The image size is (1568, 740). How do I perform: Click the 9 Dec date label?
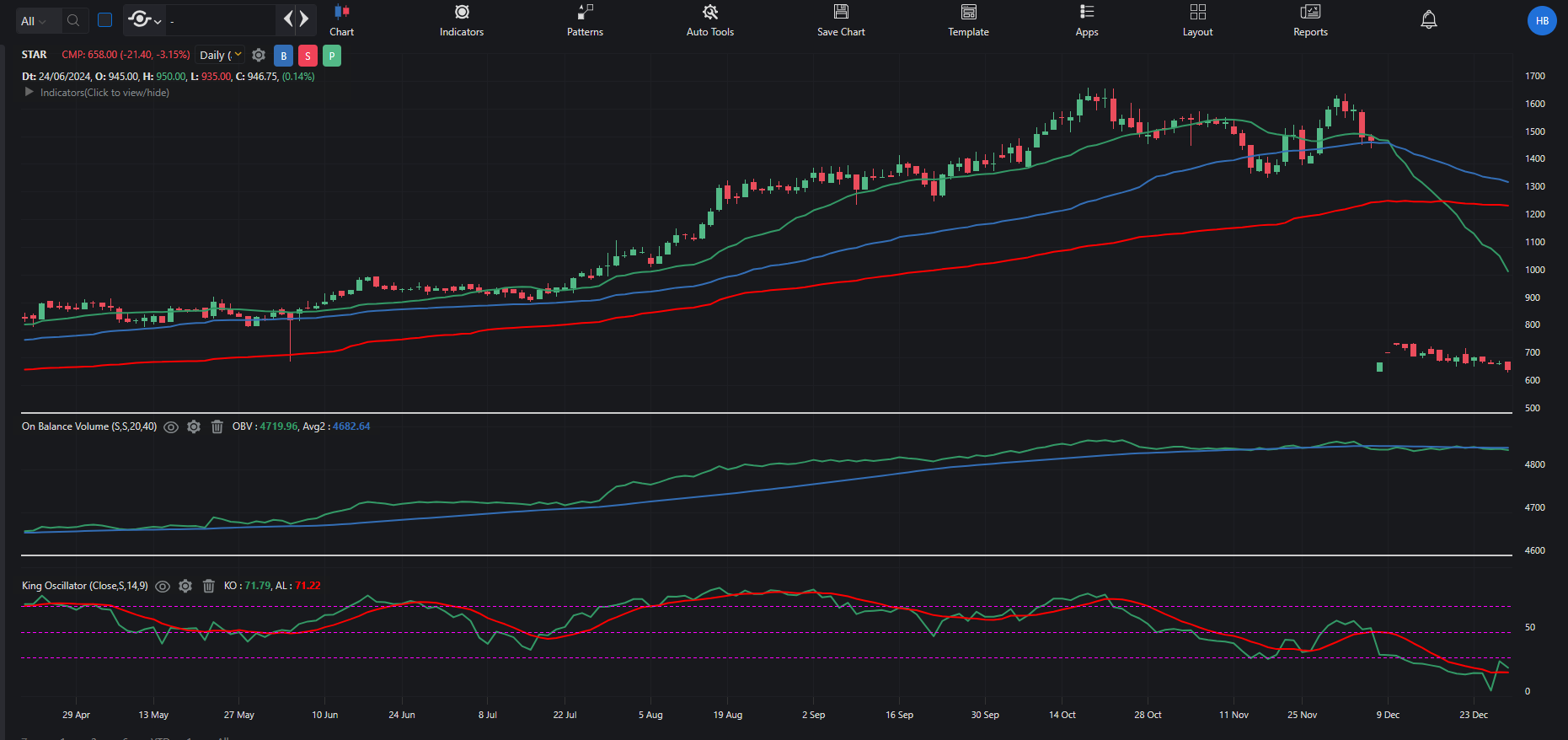[x=1388, y=715]
